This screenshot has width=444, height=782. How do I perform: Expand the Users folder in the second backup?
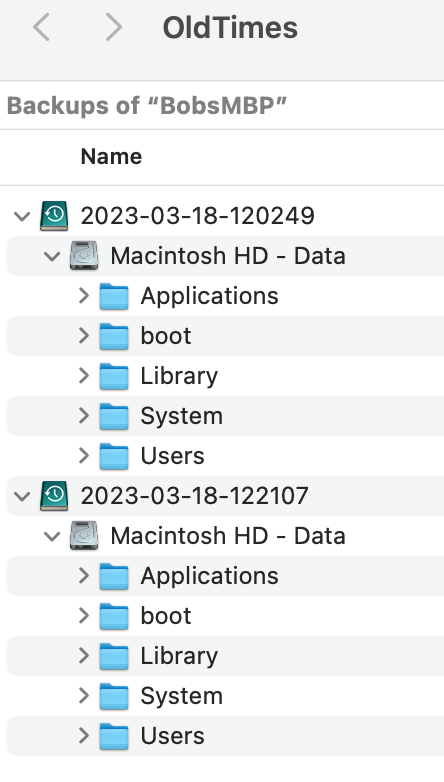point(84,735)
